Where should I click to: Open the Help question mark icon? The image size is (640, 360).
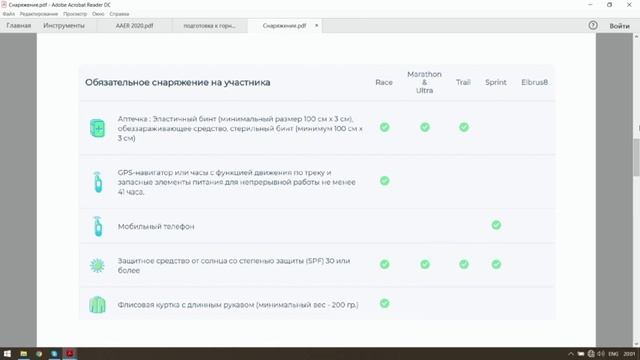point(593,25)
